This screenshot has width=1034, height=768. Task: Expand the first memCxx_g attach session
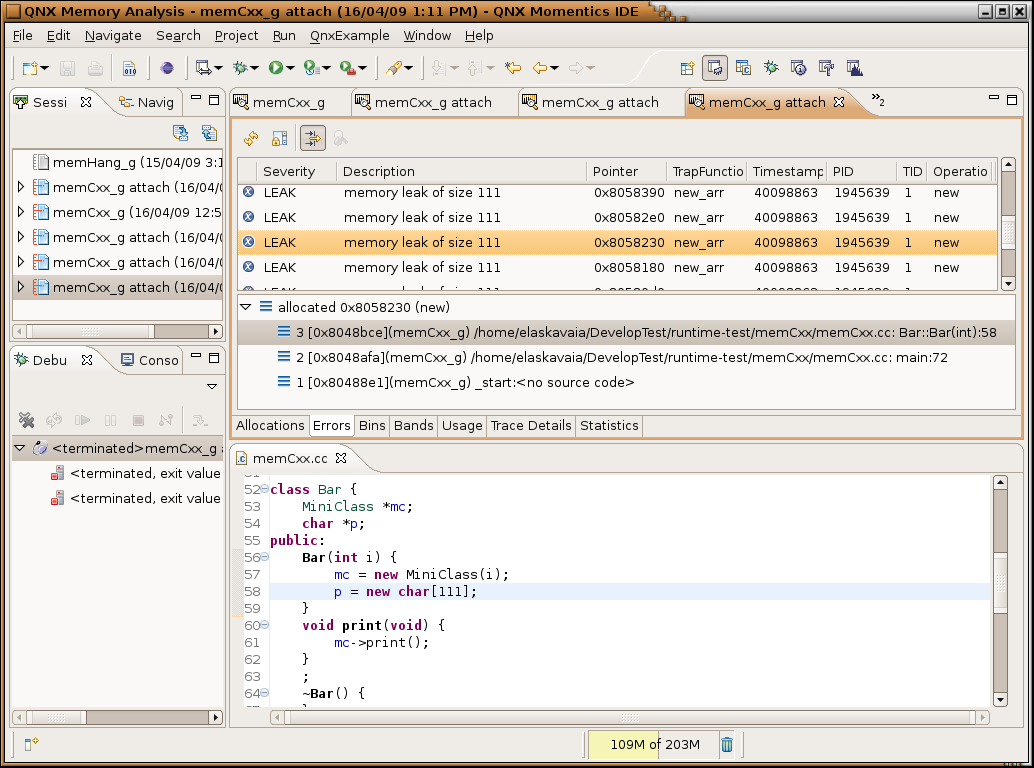pyautogui.click(x=21, y=187)
